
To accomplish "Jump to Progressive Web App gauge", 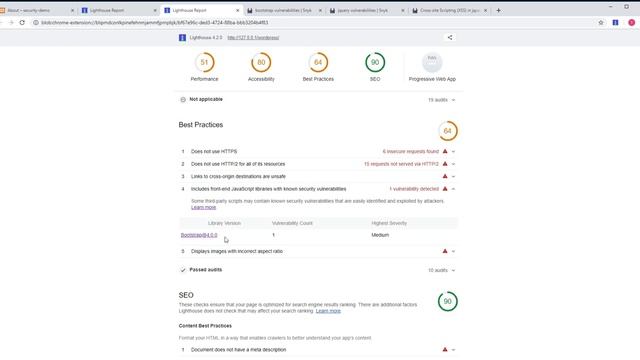I will pyautogui.click(x=432, y=62).
